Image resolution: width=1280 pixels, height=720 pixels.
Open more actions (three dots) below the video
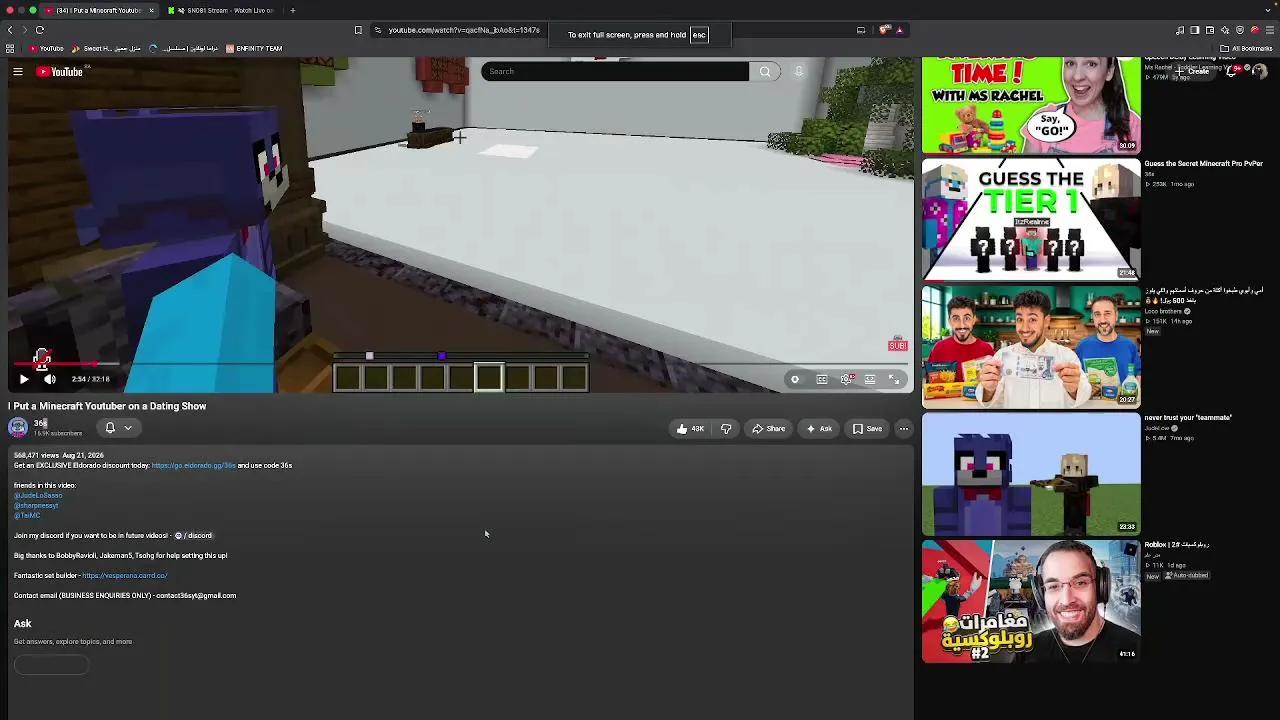coord(904,429)
